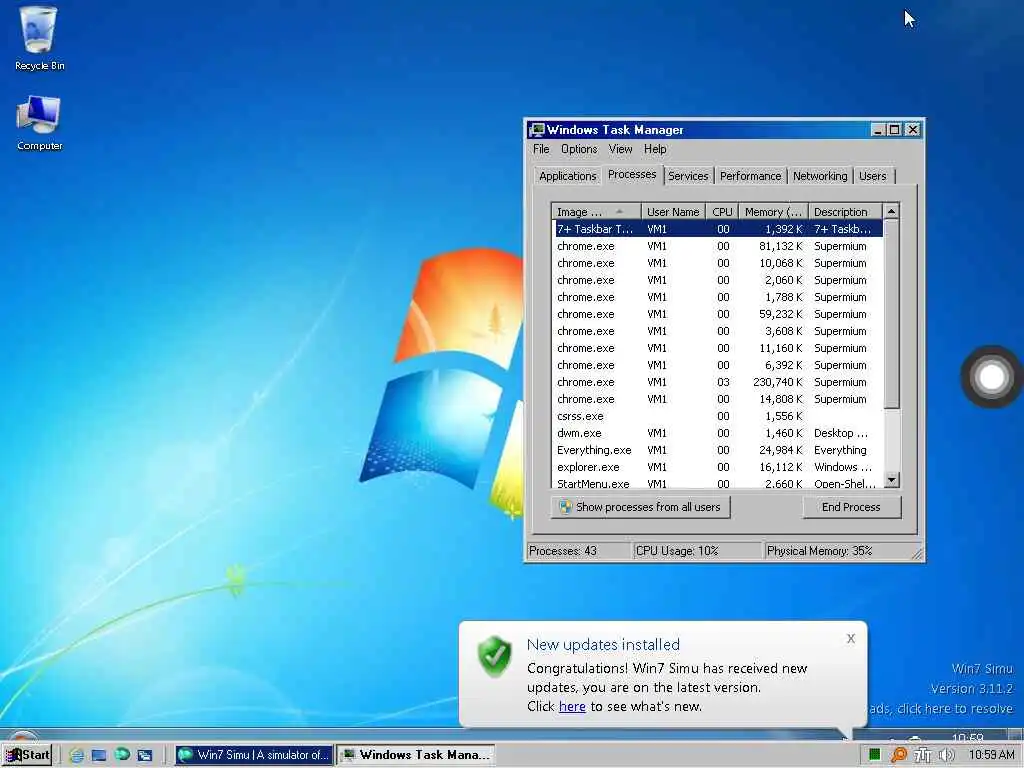
Task: Open the View menu in Task Manager
Action: click(620, 149)
